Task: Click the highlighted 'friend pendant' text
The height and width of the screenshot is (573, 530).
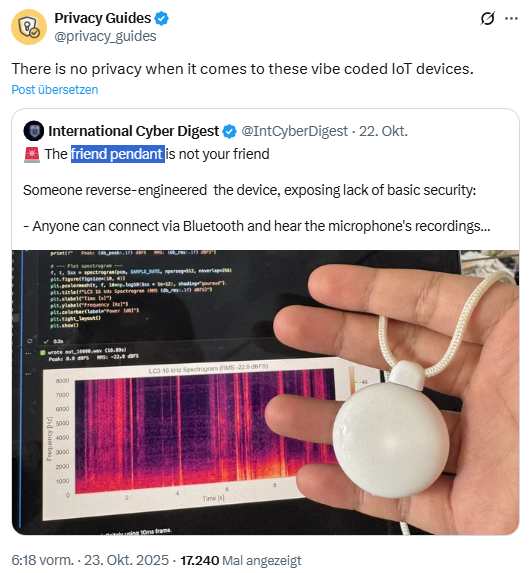Action: (x=118, y=154)
